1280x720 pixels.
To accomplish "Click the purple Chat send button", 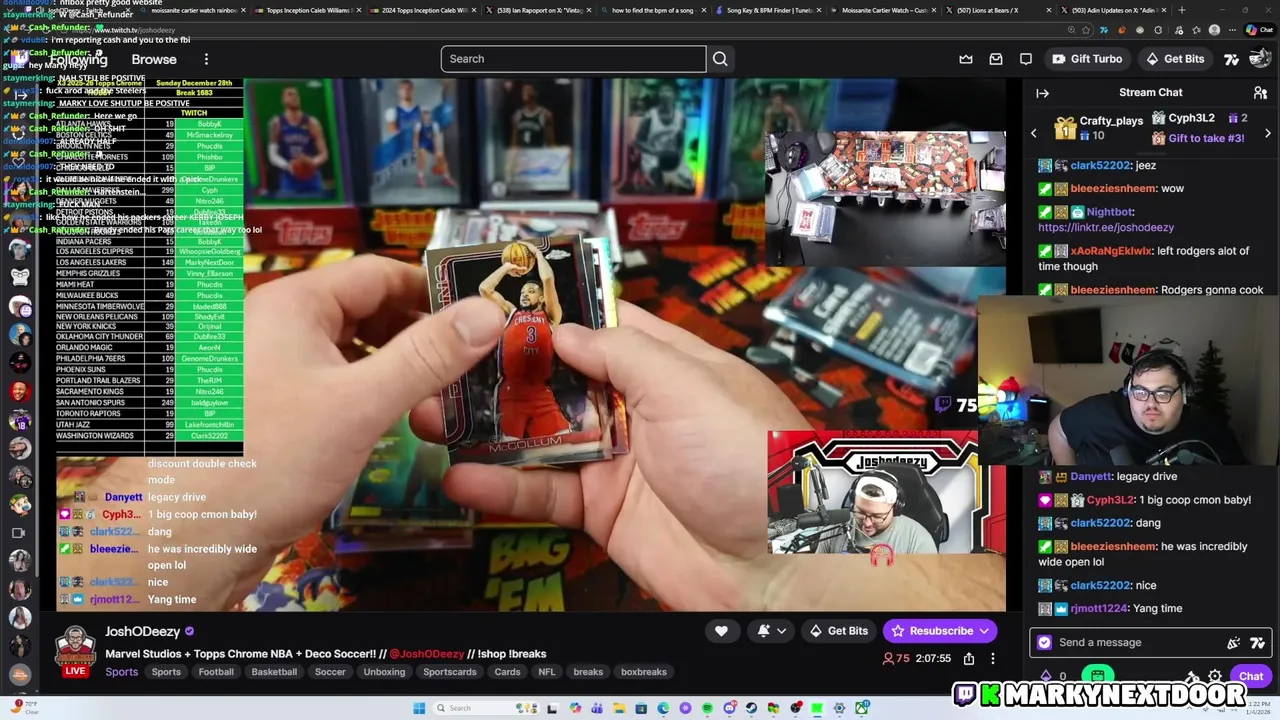I will point(1251,677).
